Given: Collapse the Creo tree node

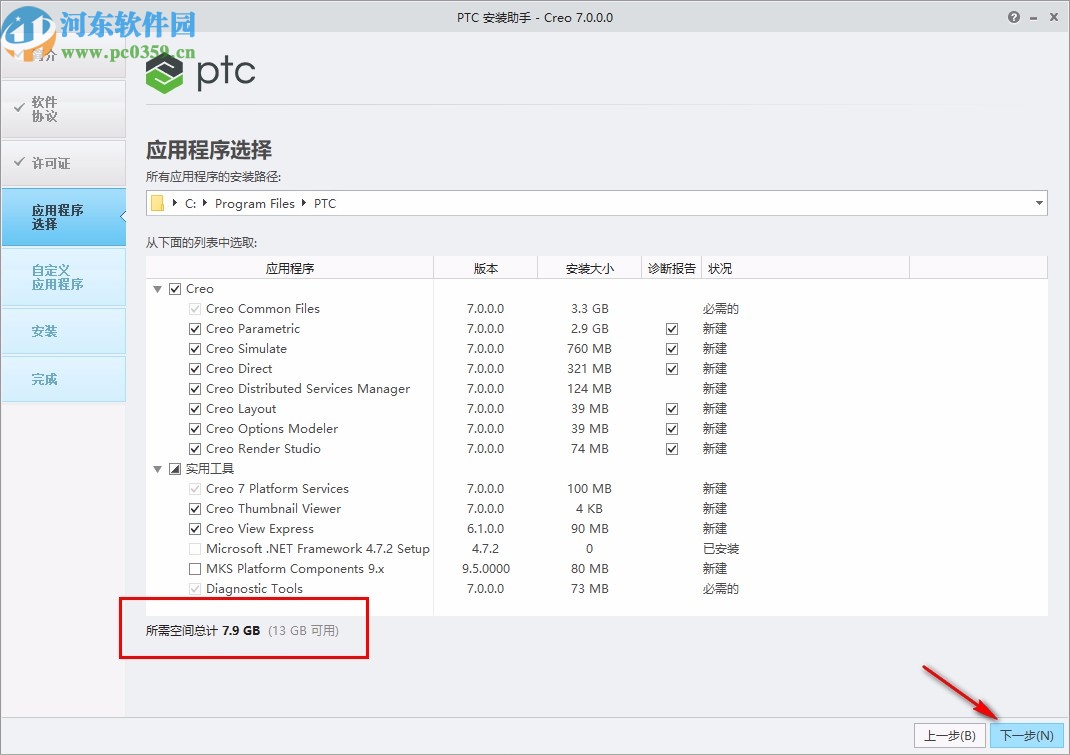Looking at the screenshot, I should pyautogui.click(x=157, y=288).
